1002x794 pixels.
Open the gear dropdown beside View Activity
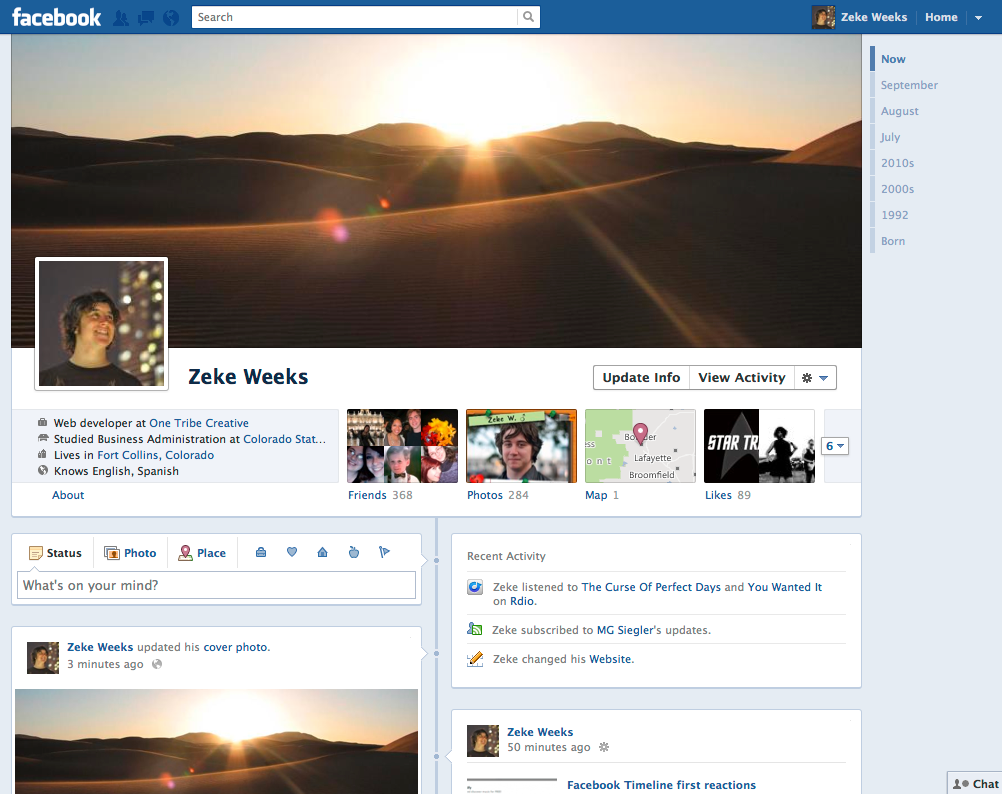[x=815, y=378]
